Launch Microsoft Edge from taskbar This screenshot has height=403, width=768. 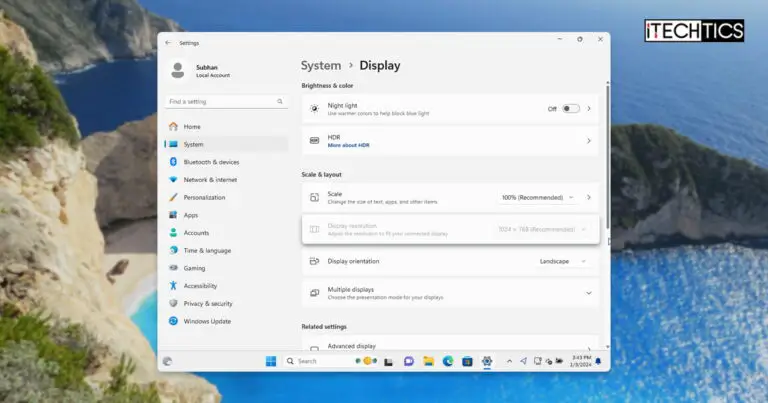click(x=447, y=361)
